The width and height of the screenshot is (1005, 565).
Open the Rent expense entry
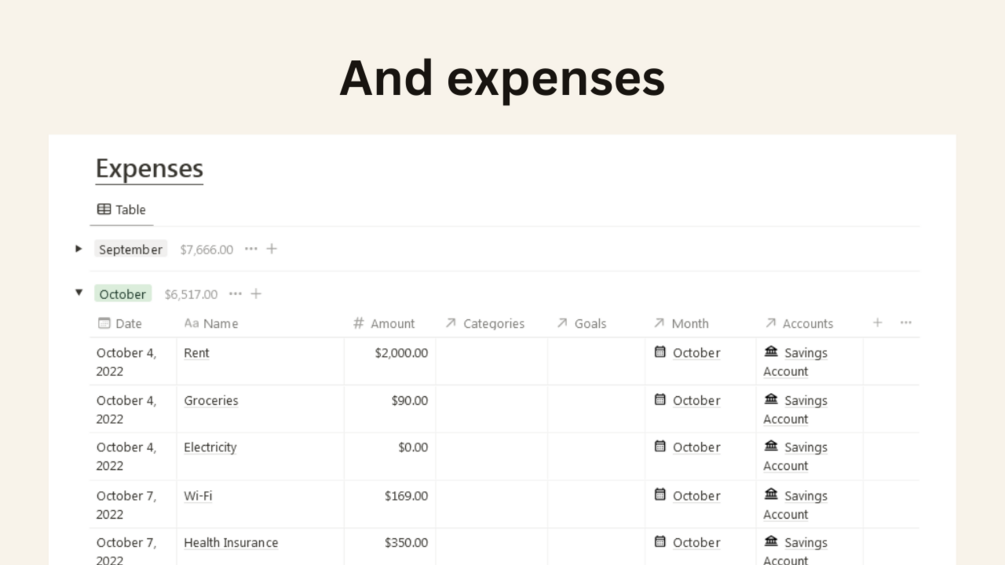pos(197,353)
